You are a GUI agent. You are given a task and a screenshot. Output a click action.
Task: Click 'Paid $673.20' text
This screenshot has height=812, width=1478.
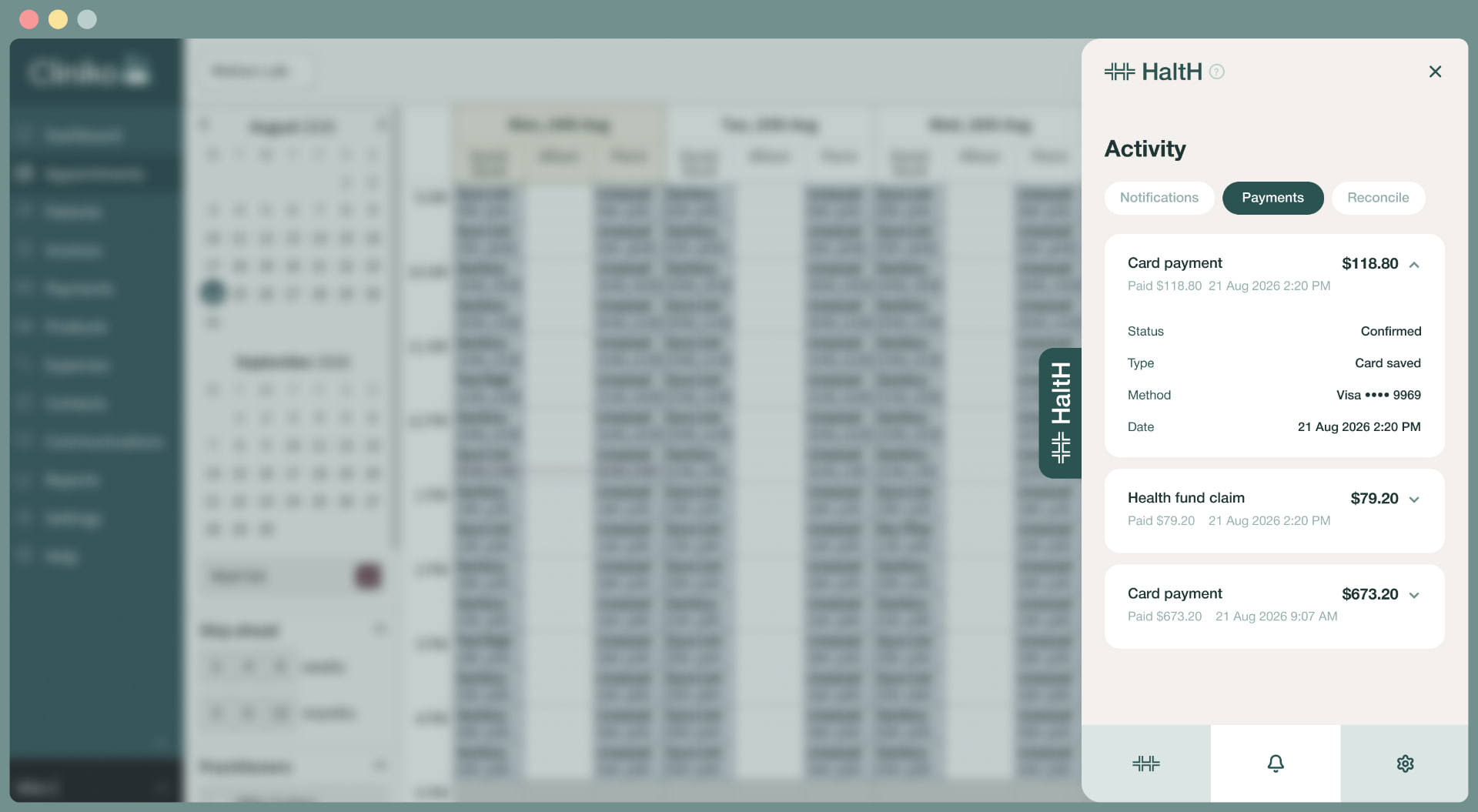(1165, 617)
